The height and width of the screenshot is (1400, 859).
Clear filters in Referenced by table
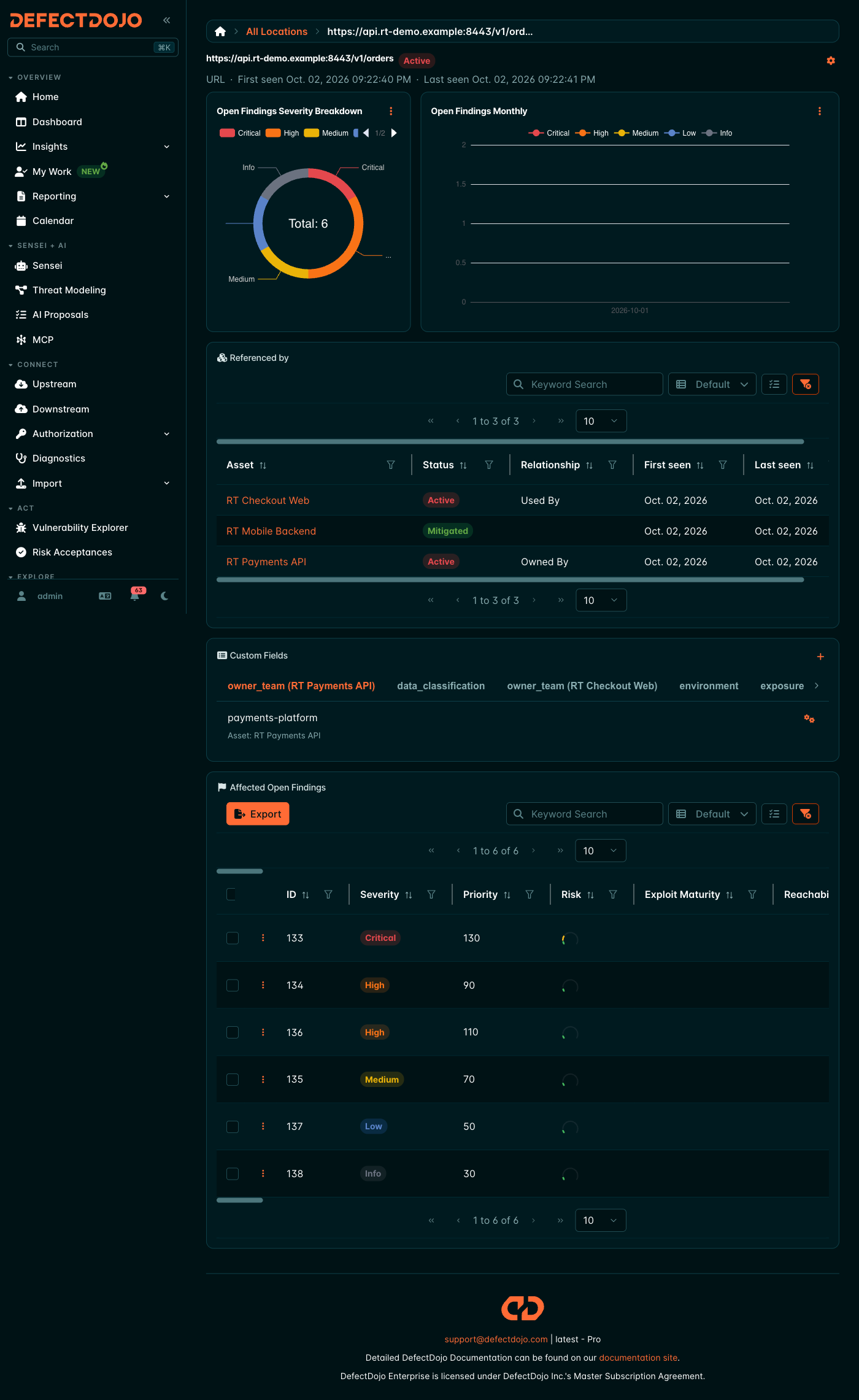[x=806, y=384]
